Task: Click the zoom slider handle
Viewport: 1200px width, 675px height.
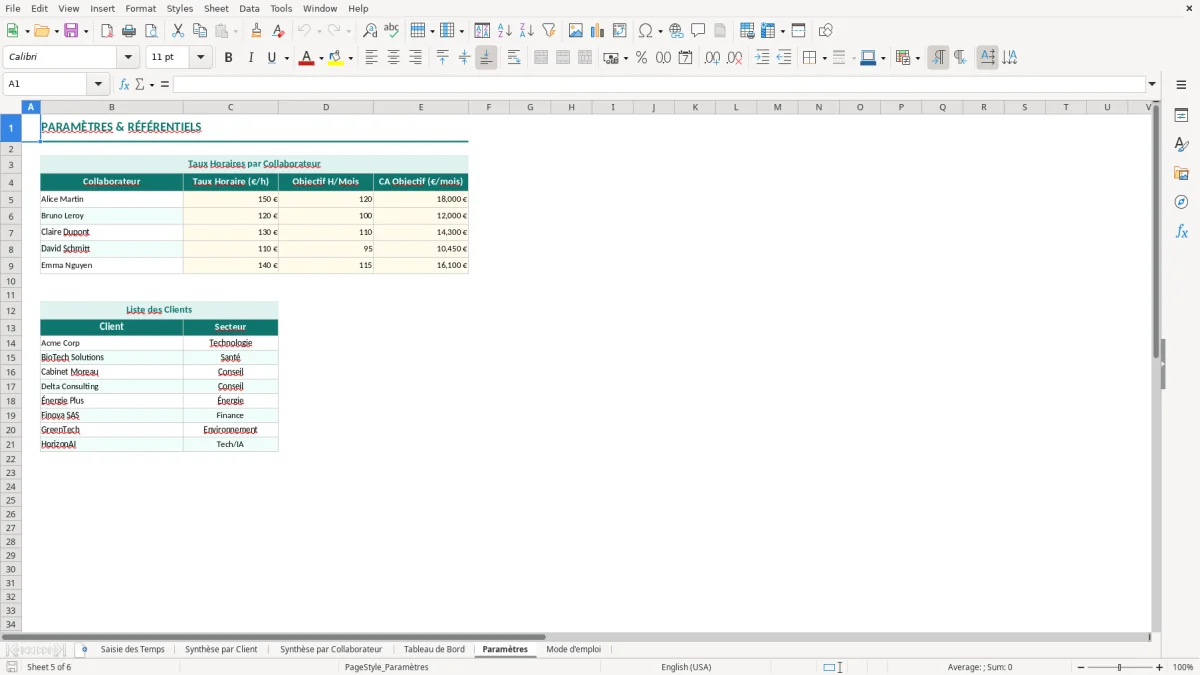Action: click(x=1120, y=667)
